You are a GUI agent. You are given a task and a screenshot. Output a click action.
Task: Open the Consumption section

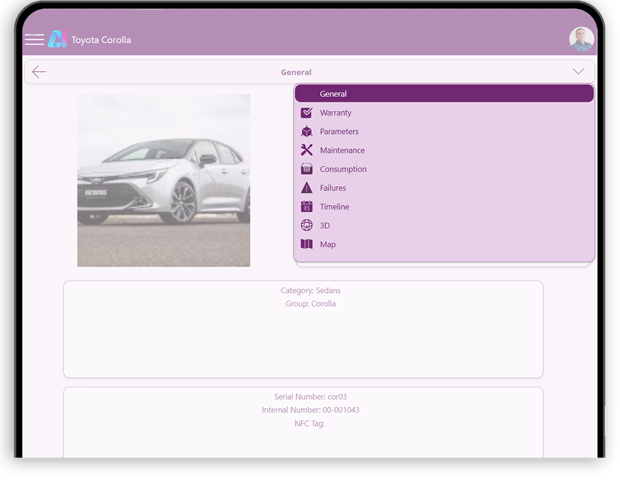pos(444,169)
